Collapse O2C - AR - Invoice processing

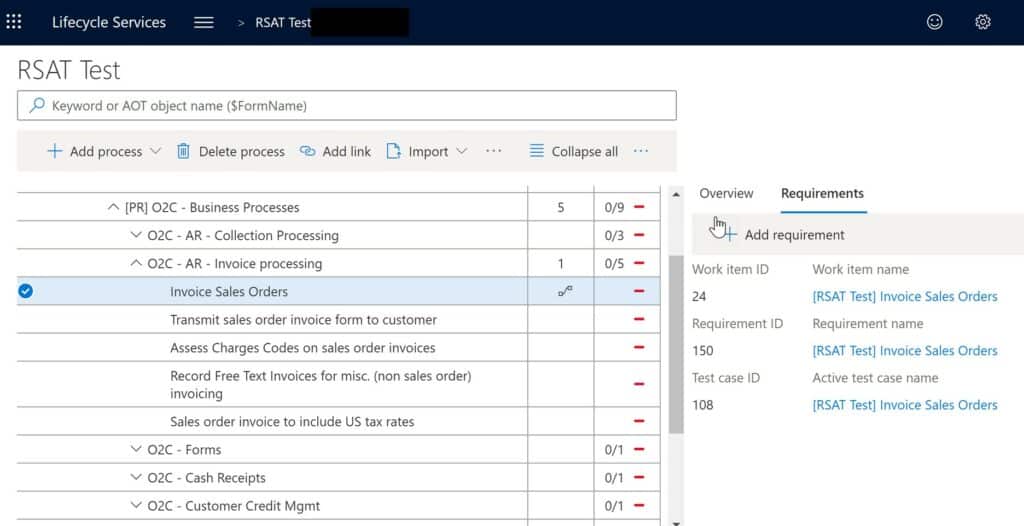tap(136, 263)
